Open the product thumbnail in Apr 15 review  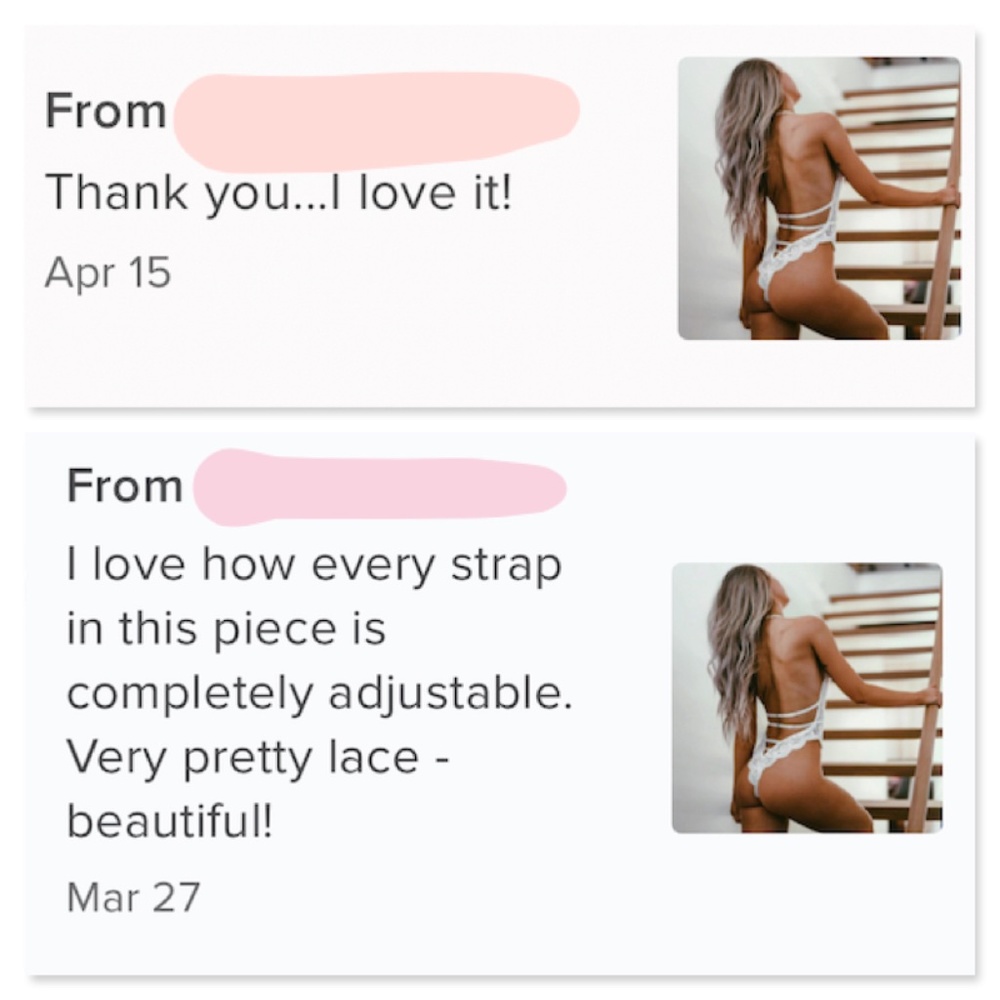coord(818,198)
